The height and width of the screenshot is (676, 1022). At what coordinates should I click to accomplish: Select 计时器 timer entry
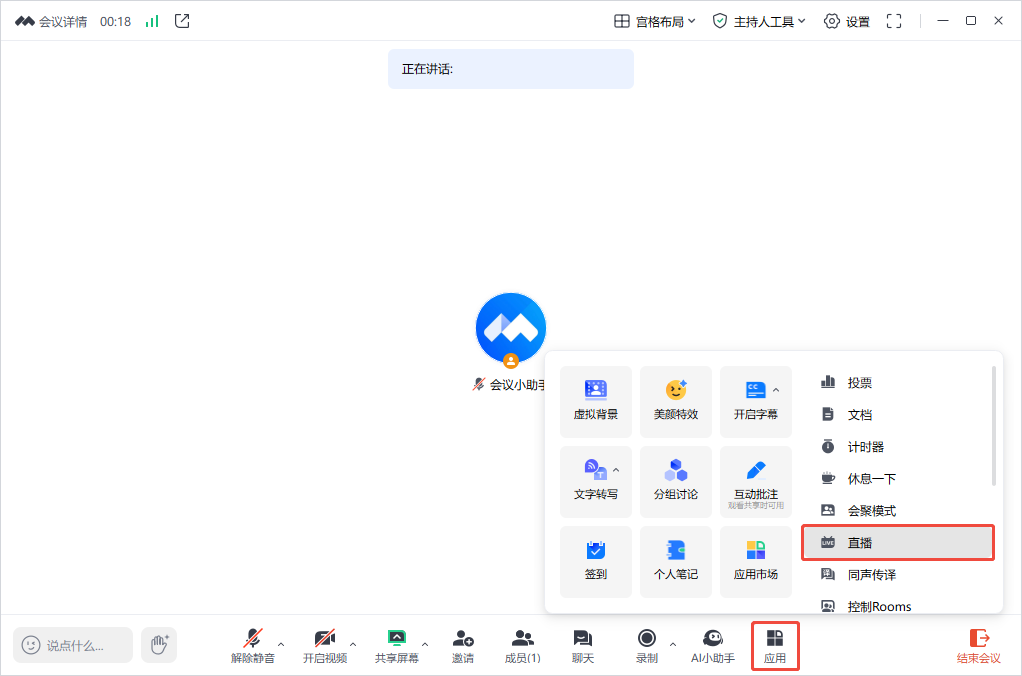(898, 447)
